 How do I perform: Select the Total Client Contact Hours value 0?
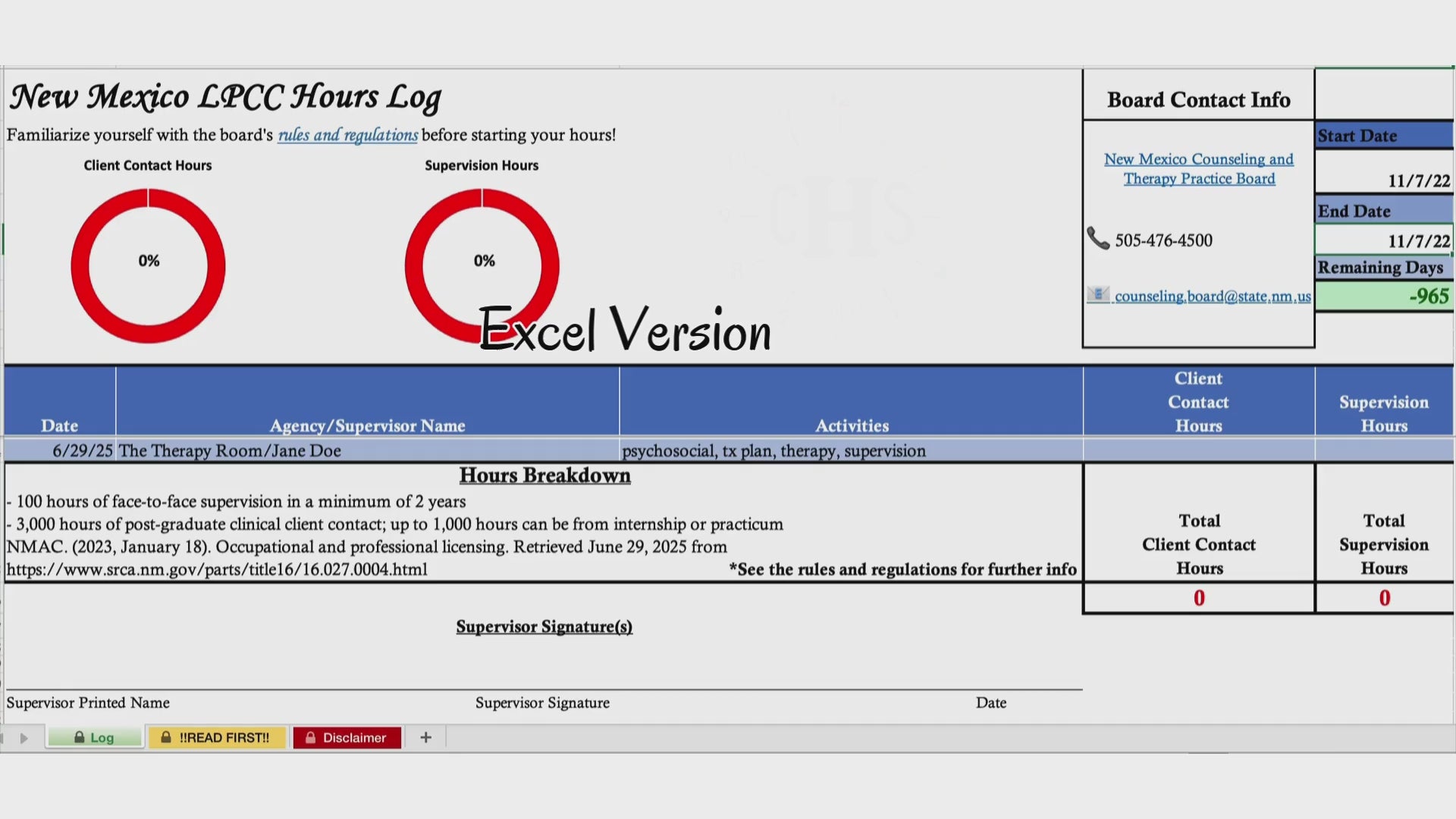point(1199,598)
